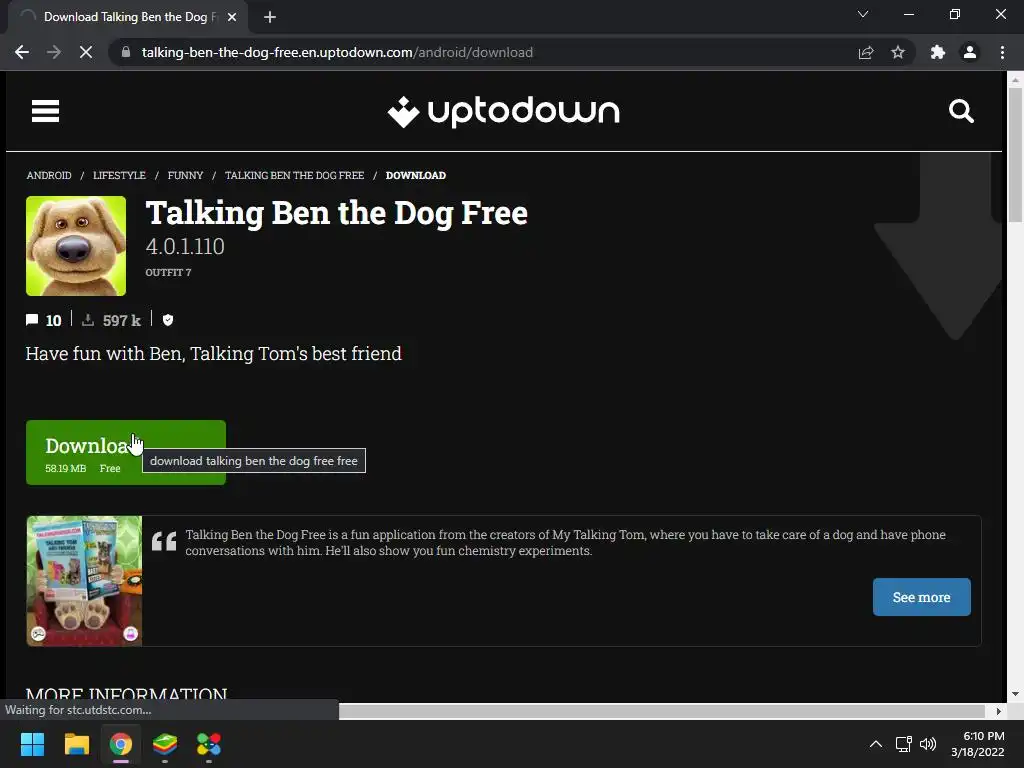Click the scrollbar down arrow
1024x768 pixels.
click(1015, 694)
